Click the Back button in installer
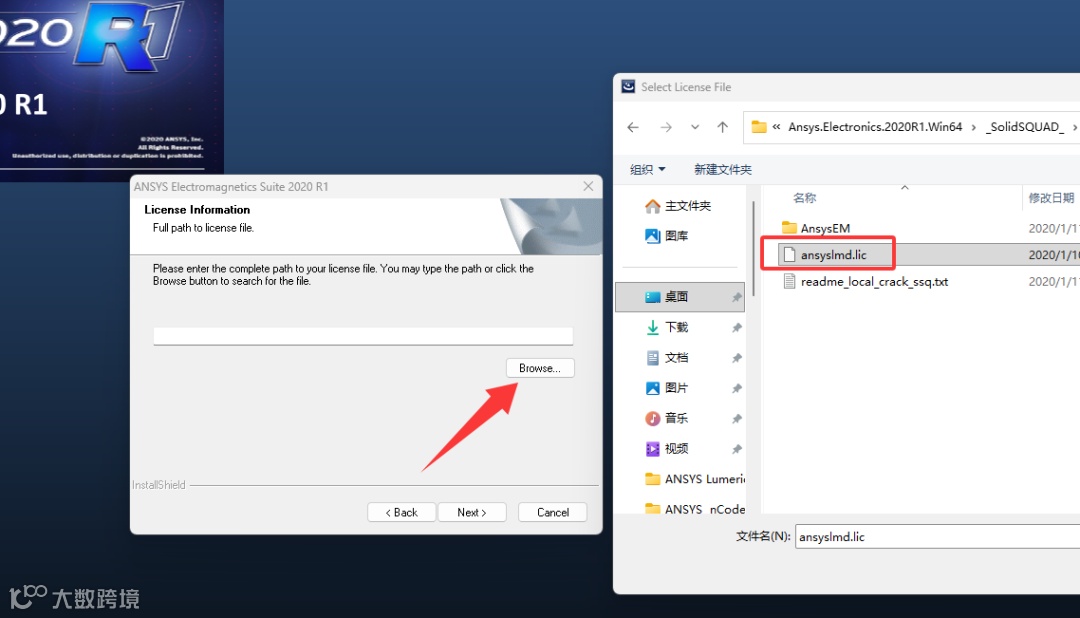Screen dimensions: 1080x618 402,512
